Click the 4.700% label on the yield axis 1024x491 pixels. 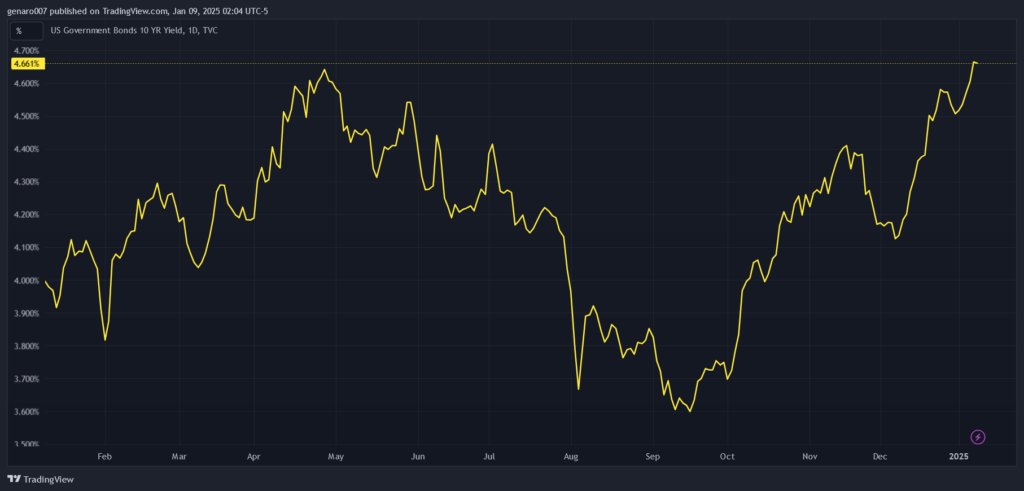(x=26, y=50)
